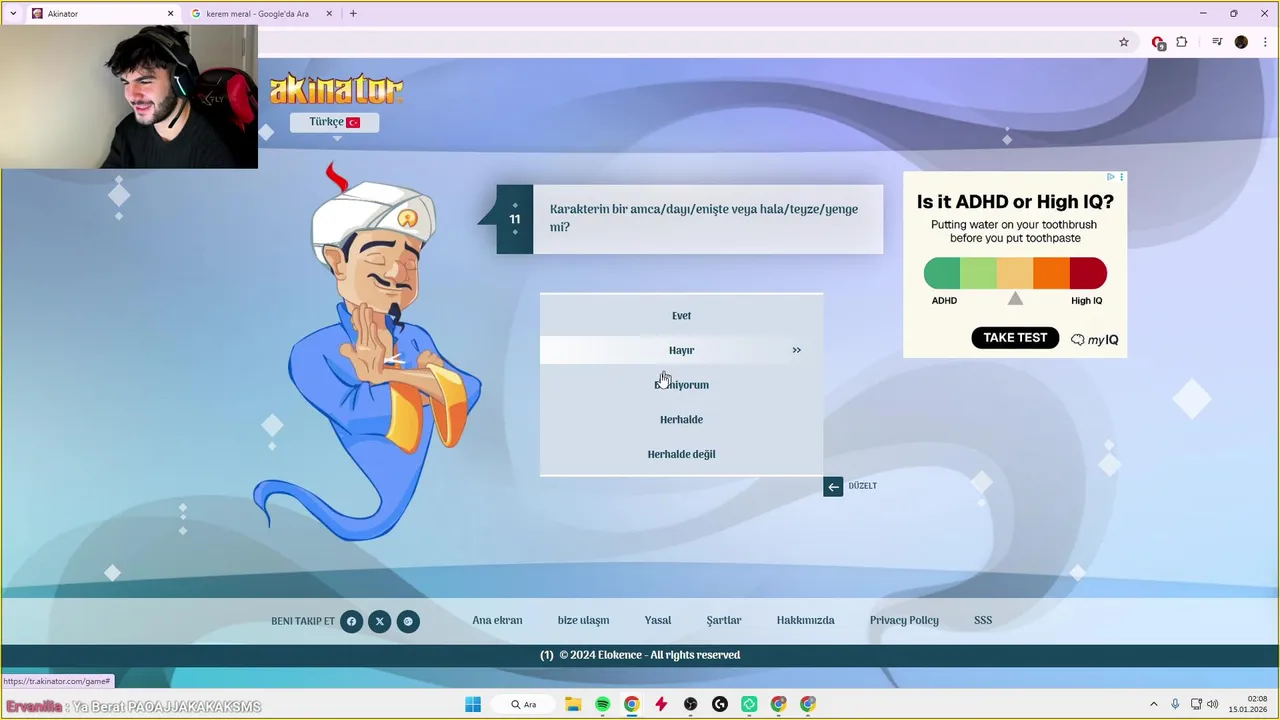Open the Hakkımızda footer link
Image resolution: width=1280 pixels, height=720 pixels.
[x=805, y=620]
